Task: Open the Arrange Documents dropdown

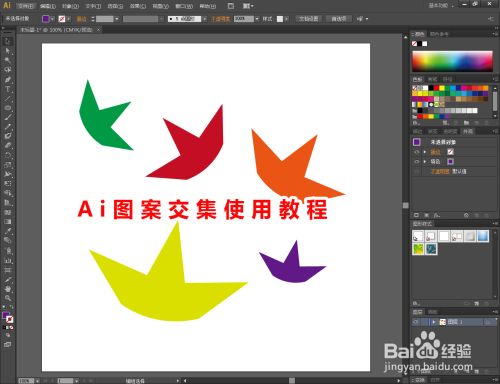Action: click(248, 6)
